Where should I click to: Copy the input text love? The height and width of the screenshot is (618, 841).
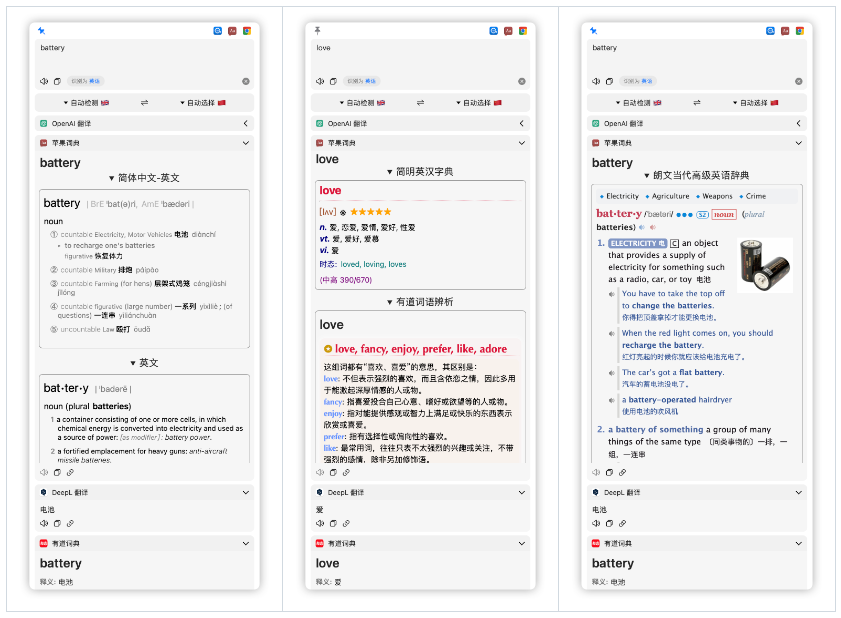tap(332, 81)
